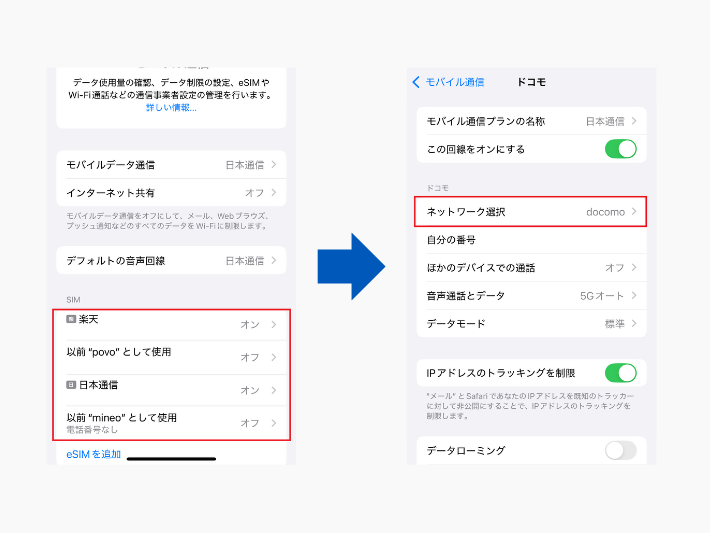The image size is (710, 533).
Task: Tap the 楽天 SIM badge icon
Action: click(x=71, y=319)
